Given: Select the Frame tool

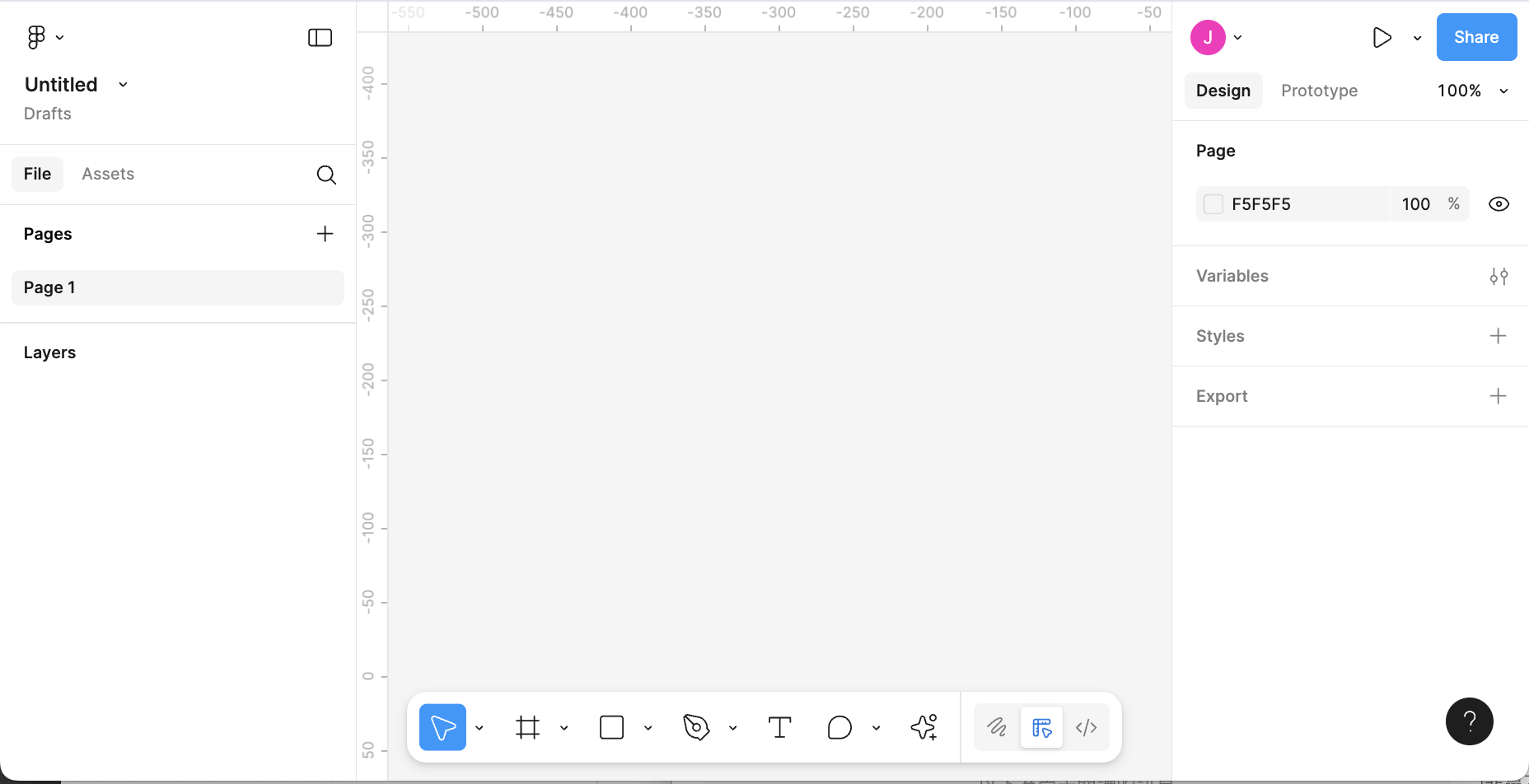Looking at the screenshot, I should click(528, 727).
